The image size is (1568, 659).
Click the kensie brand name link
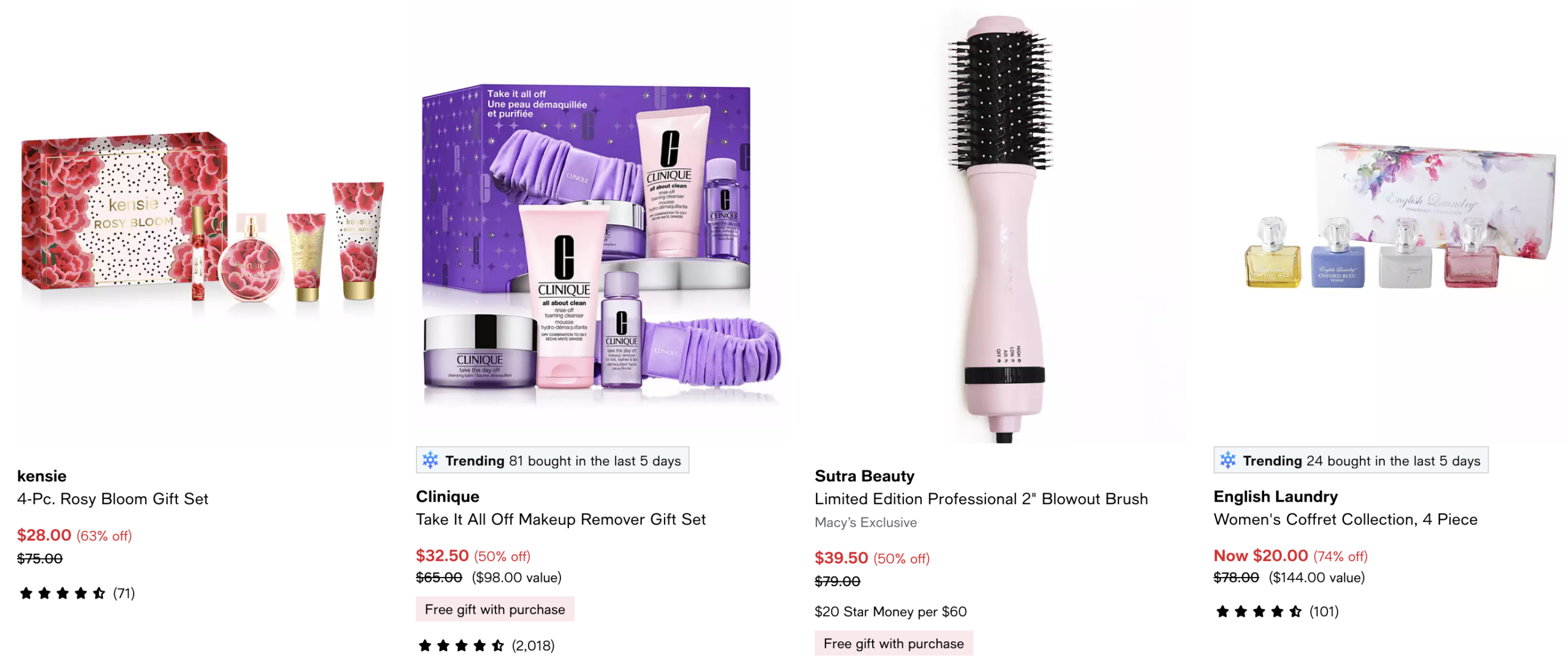pos(42,476)
